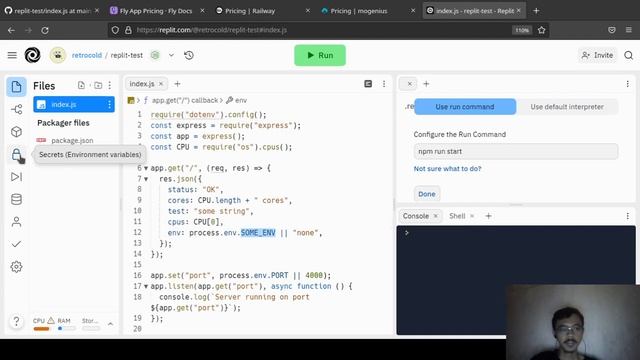This screenshot has height=360, width=640.
Task: Open the Settings gear sidebar icon
Action: [x=16, y=267]
